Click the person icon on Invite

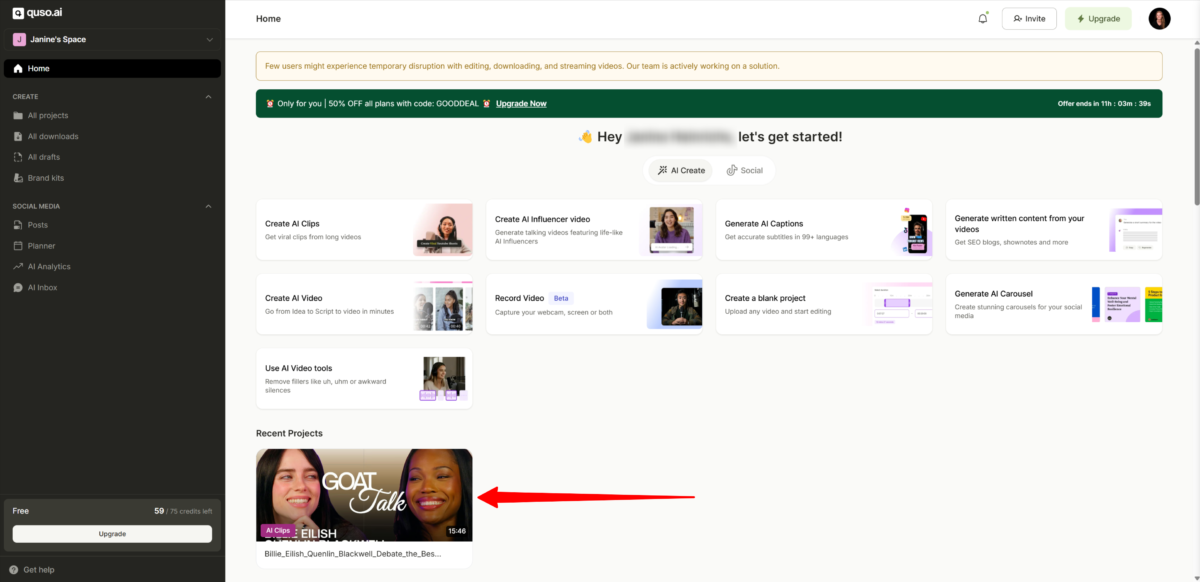coord(1018,19)
